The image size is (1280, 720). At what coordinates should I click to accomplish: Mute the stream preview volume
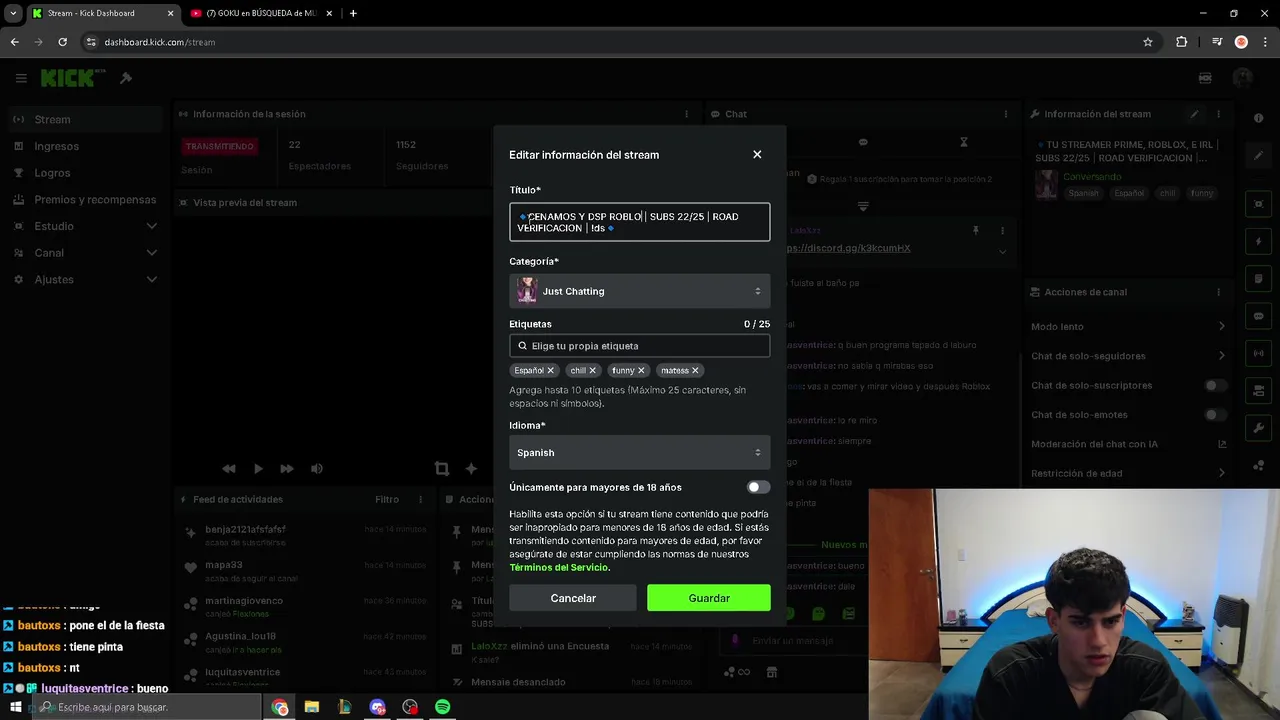click(317, 468)
